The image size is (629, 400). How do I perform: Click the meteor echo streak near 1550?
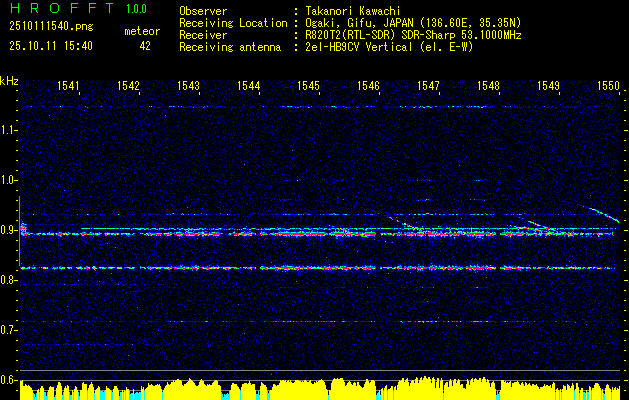point(600,213)
